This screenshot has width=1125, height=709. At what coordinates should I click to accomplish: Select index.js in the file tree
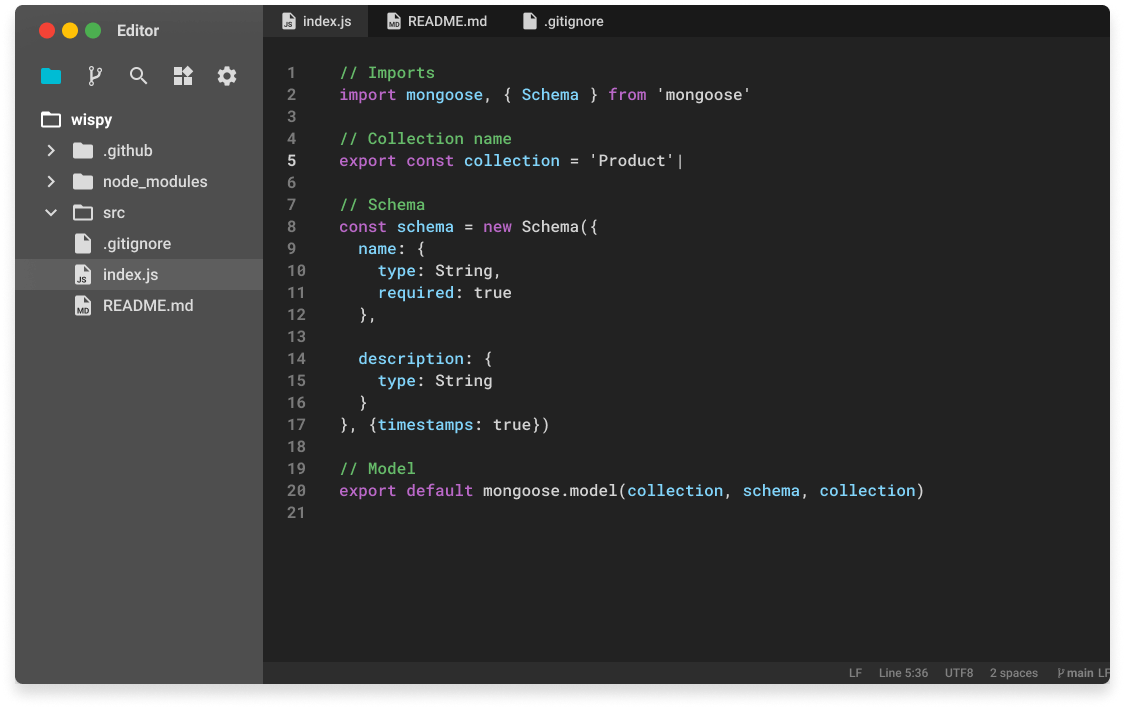click(139, 275)
